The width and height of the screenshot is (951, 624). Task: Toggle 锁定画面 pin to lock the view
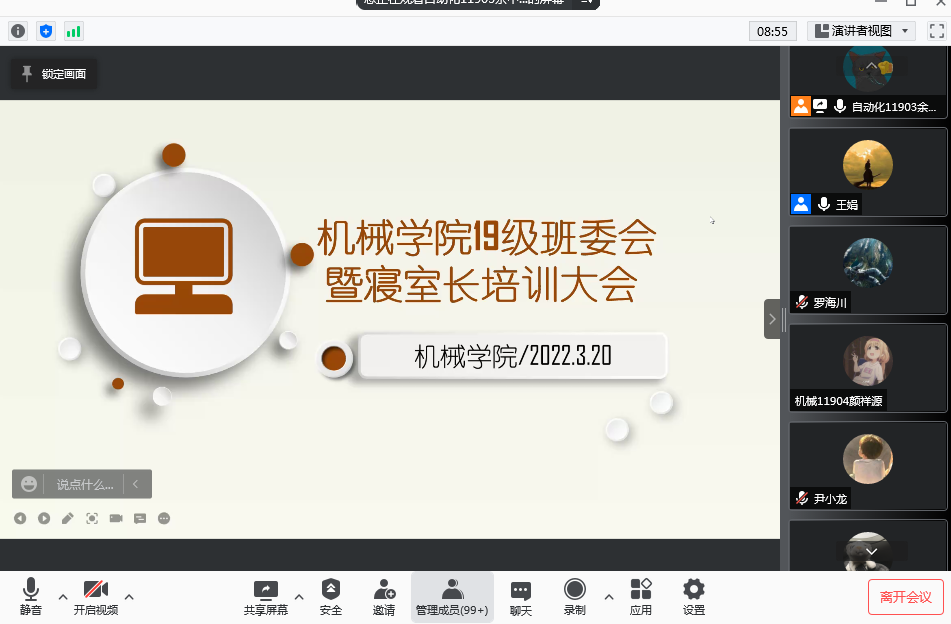(x=54, y=74)
